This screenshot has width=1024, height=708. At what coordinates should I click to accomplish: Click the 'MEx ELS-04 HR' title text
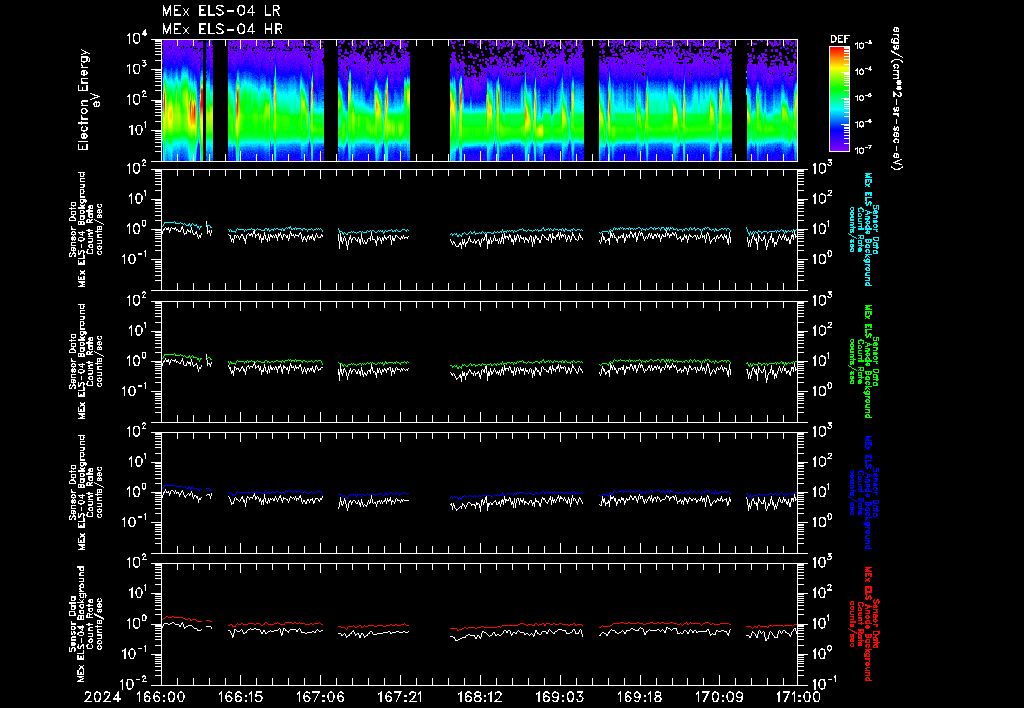(222, 29)
